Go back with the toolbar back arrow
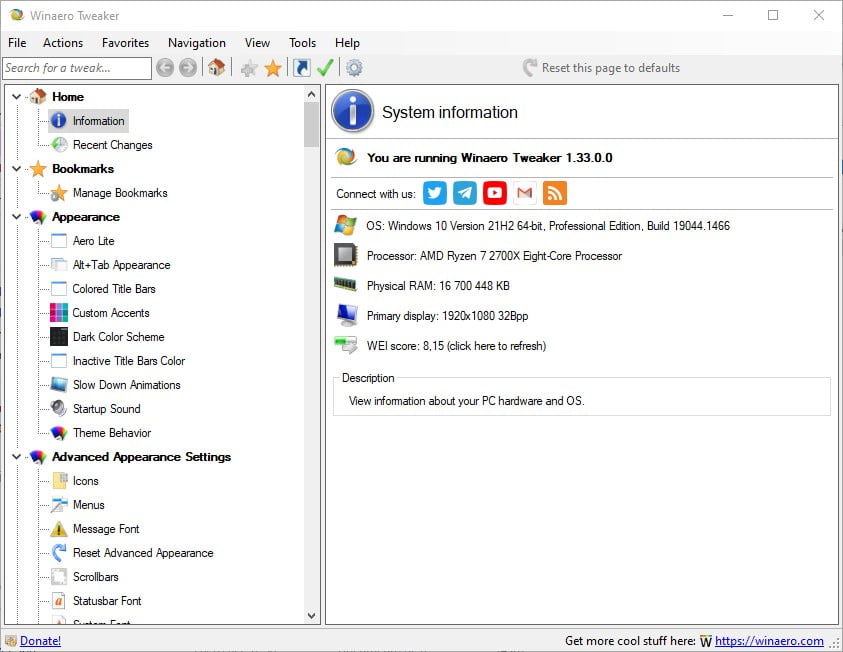The height and width of the screenshot is (652, 843). tap(165, 68)
